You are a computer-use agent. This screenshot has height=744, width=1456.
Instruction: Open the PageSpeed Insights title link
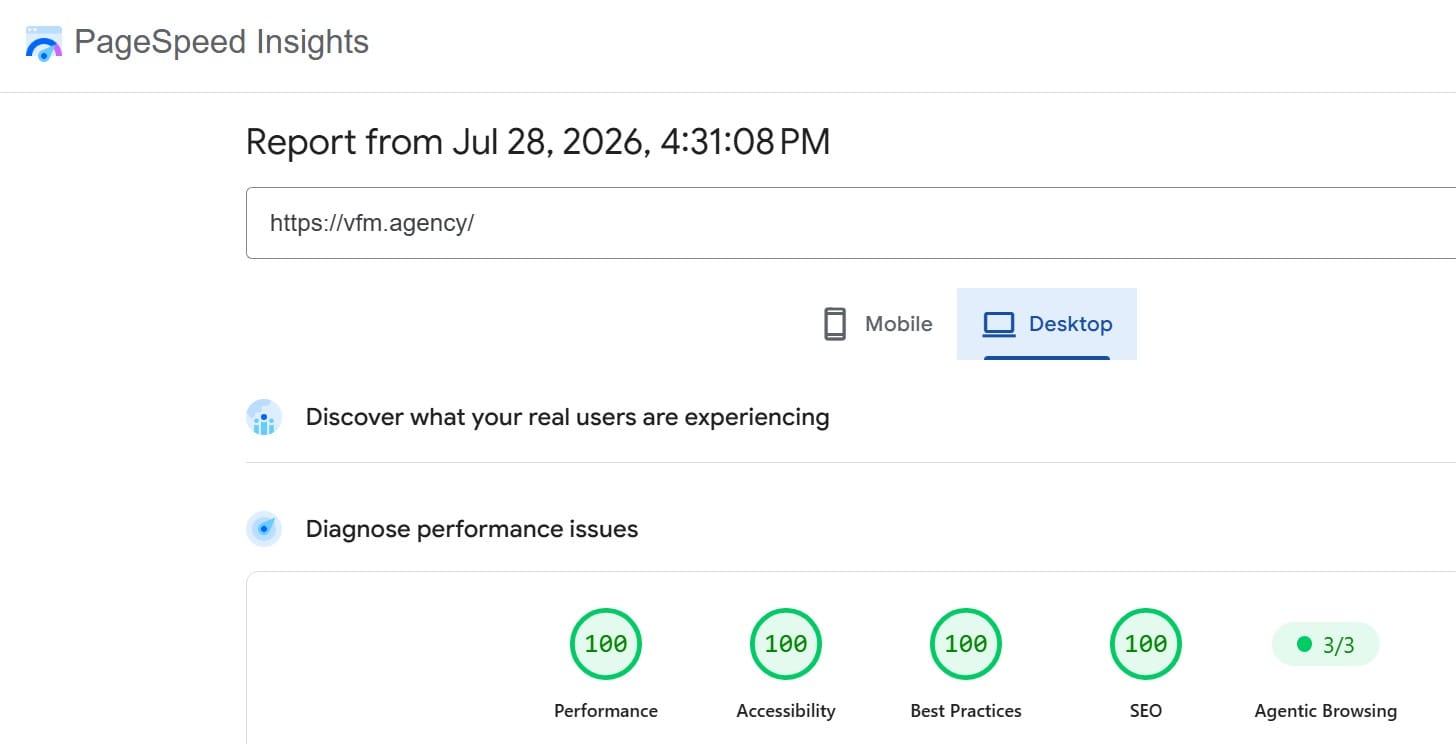pyautogui.click(x=221, y=43)
